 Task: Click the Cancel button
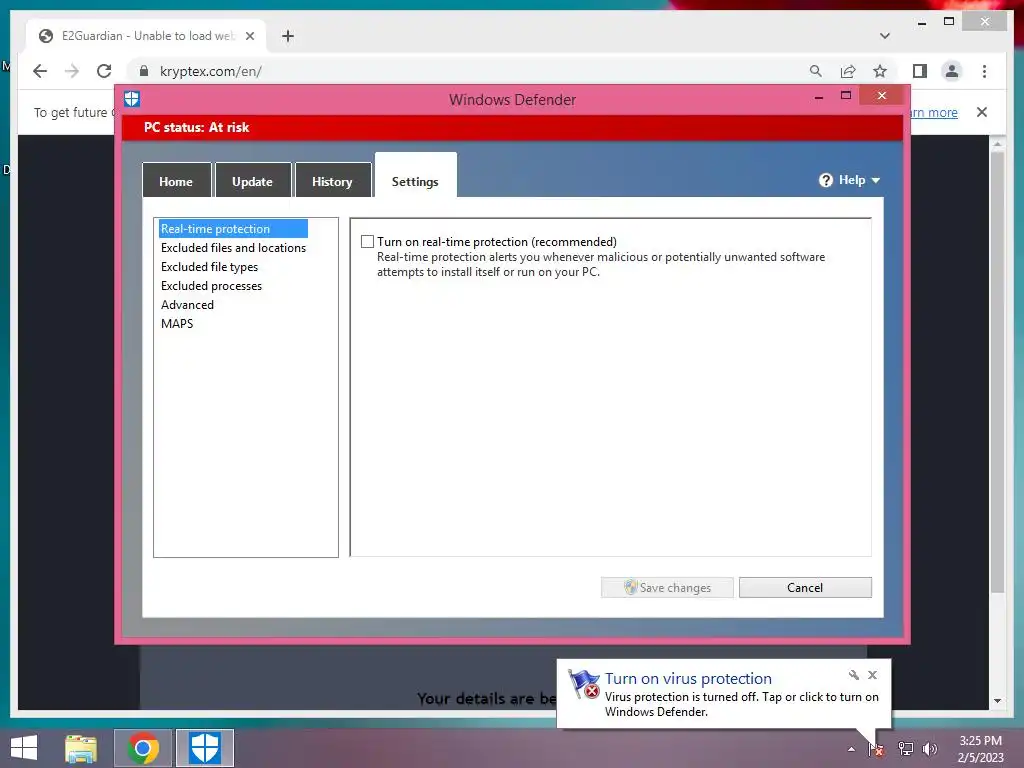pyautogui.click(x=805, y=587)
